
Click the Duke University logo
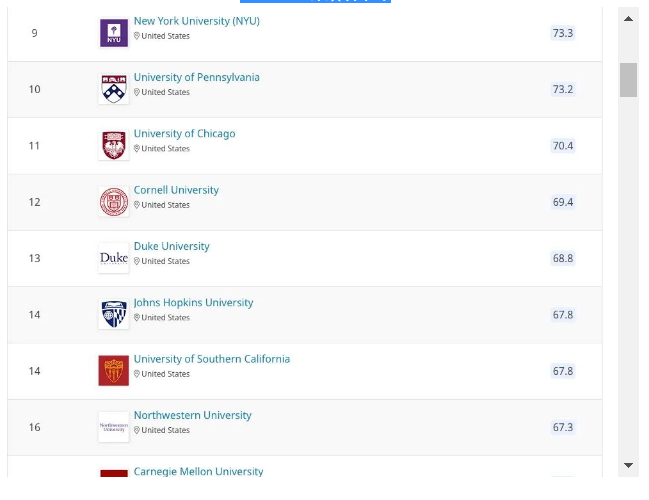point(114,258)
